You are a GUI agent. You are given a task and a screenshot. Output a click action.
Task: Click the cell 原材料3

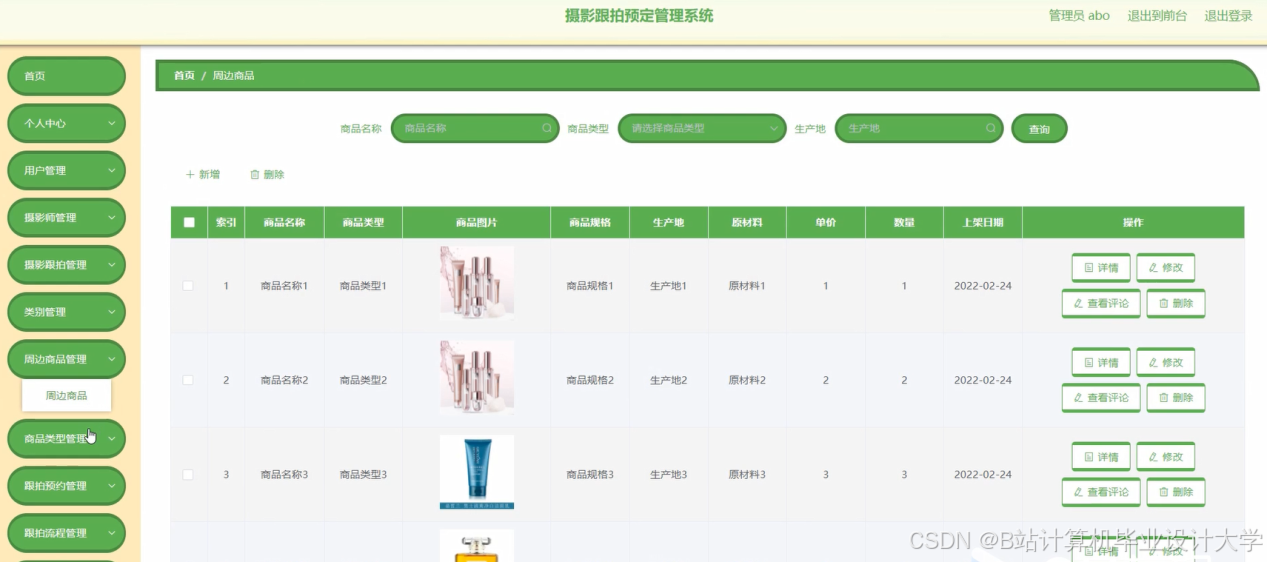click(747, 474)
